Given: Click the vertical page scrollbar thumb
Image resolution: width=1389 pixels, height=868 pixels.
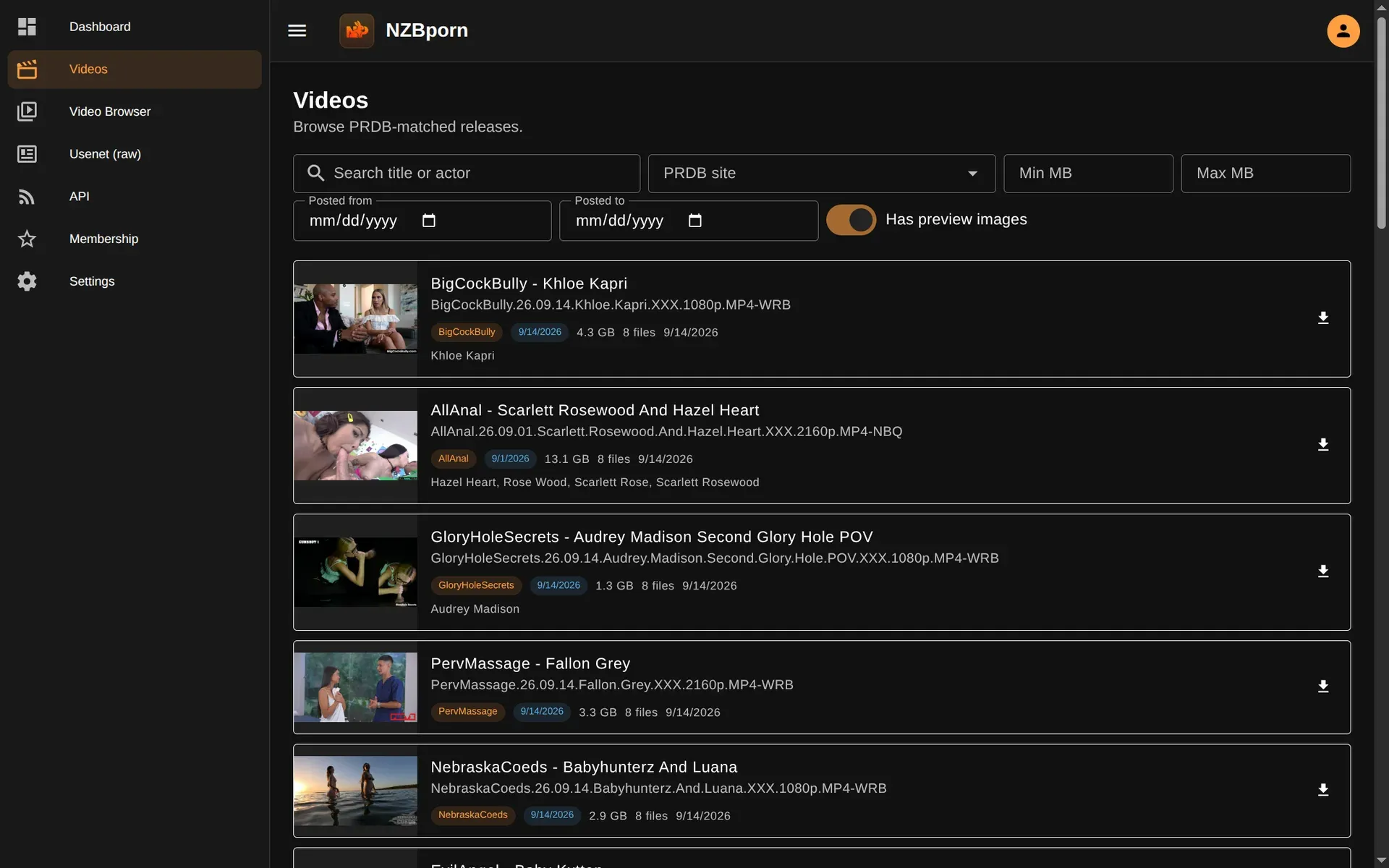Looking at the screenshot, I should (x=1381, y=123).
